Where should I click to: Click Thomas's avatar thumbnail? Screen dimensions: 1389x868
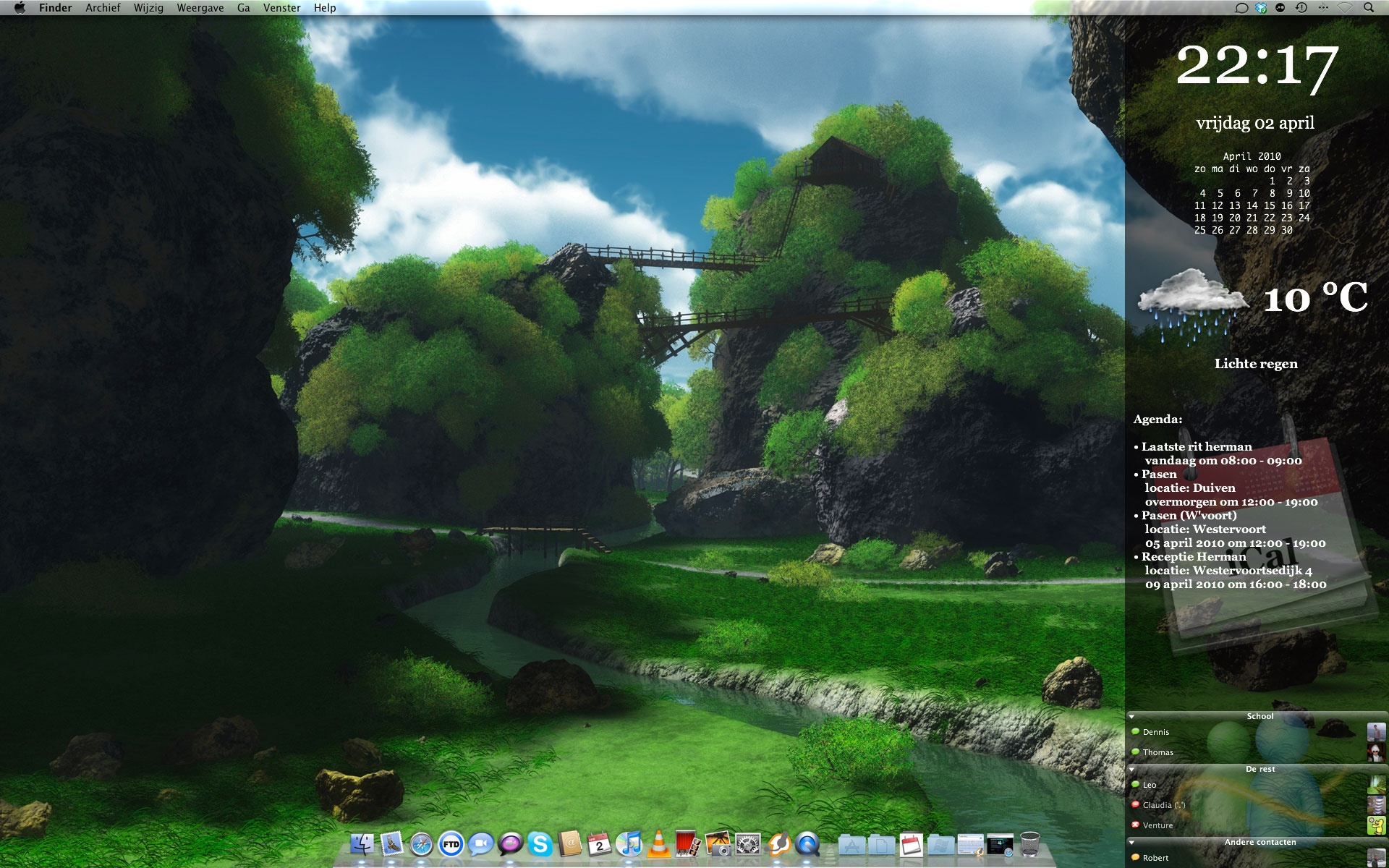point(1375,752)
